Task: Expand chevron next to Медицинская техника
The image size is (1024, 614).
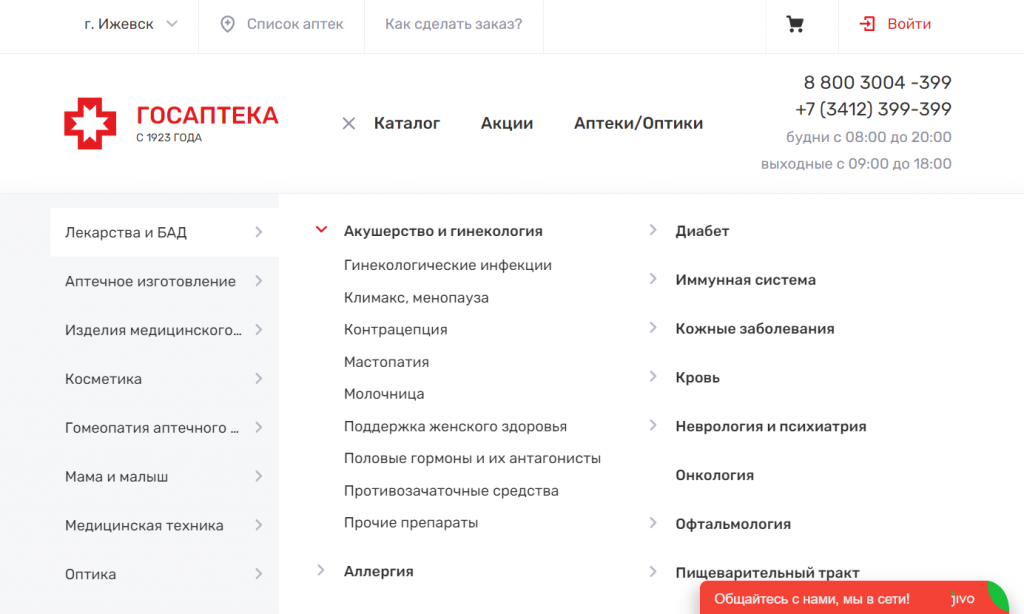Action: (x=259, y=525)
